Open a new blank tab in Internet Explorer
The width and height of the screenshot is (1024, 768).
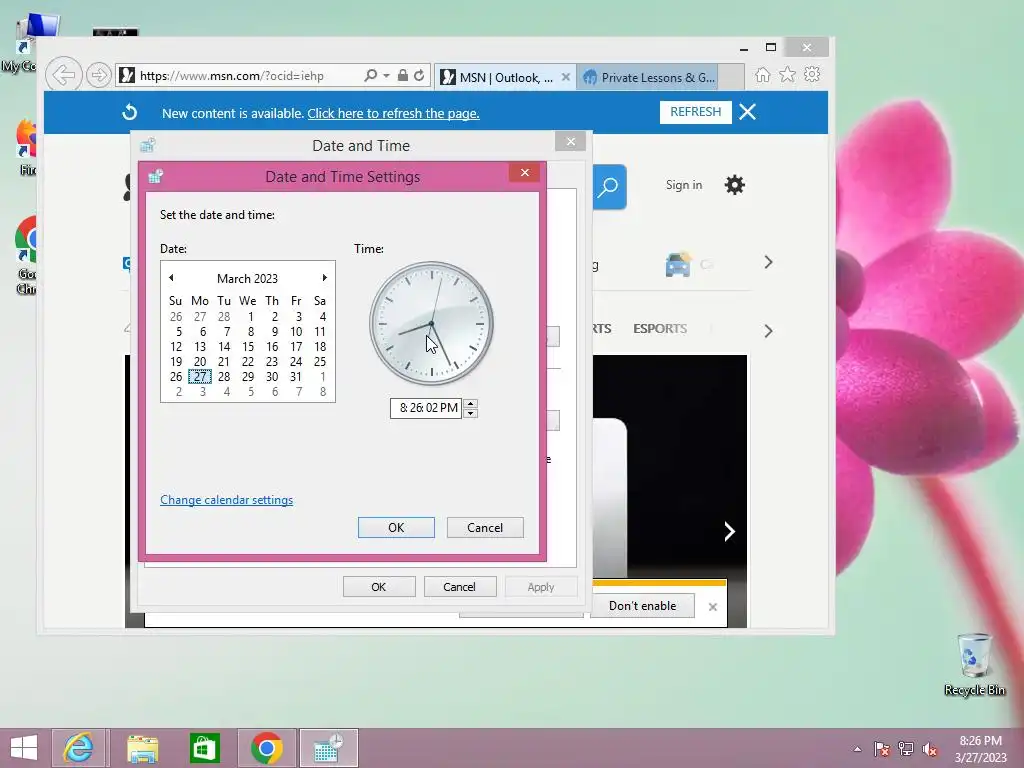point(731,77)
